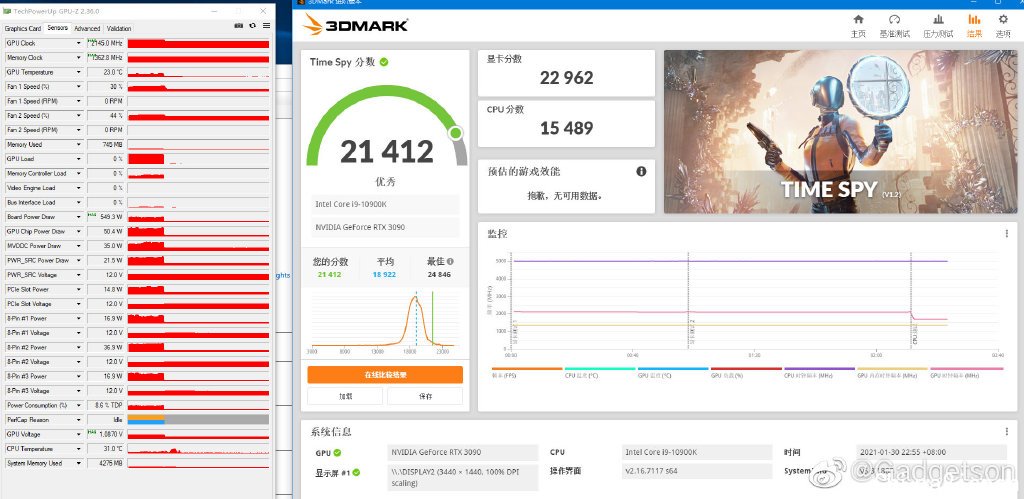
Task: Click Intel Core i9-10900K under score gauge
Action: (x=385, y=204)
